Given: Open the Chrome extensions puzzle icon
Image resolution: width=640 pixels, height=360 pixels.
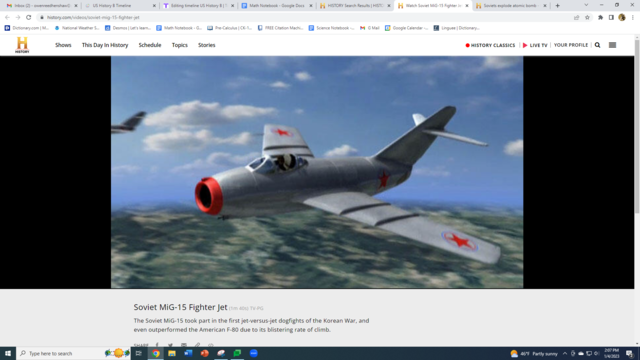Looking at the screenshot, I should (600, 18).
